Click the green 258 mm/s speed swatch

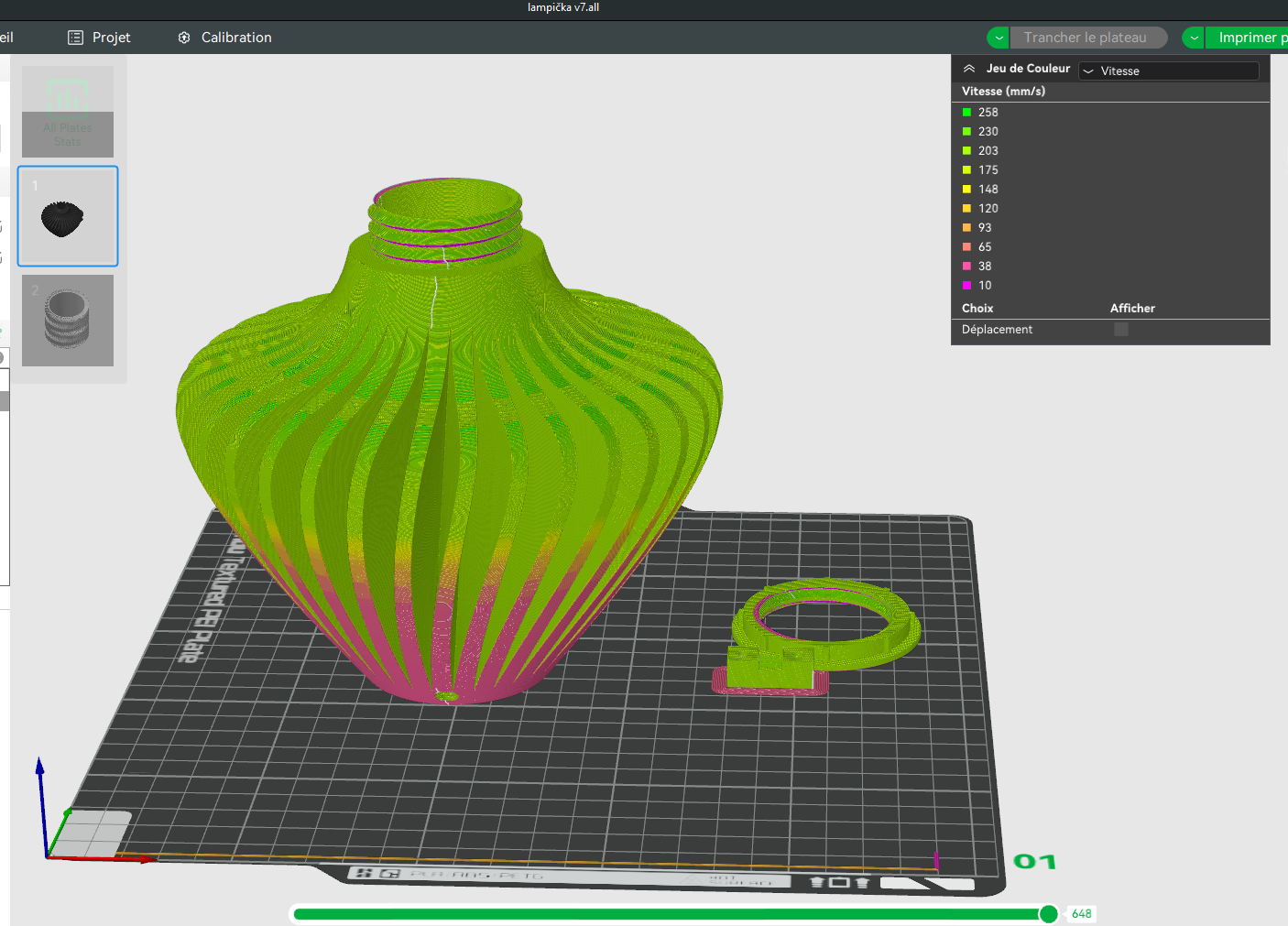[966, 113]
